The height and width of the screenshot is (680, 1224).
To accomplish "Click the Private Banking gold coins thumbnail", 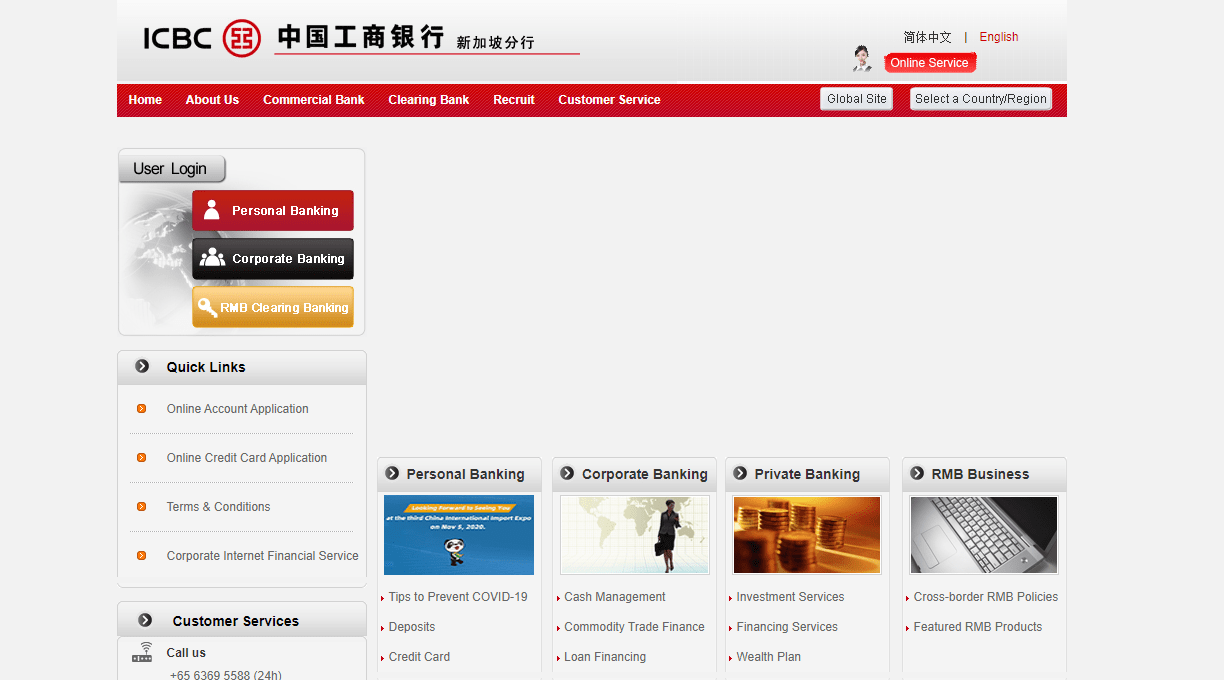I will (x=807, y=535).
